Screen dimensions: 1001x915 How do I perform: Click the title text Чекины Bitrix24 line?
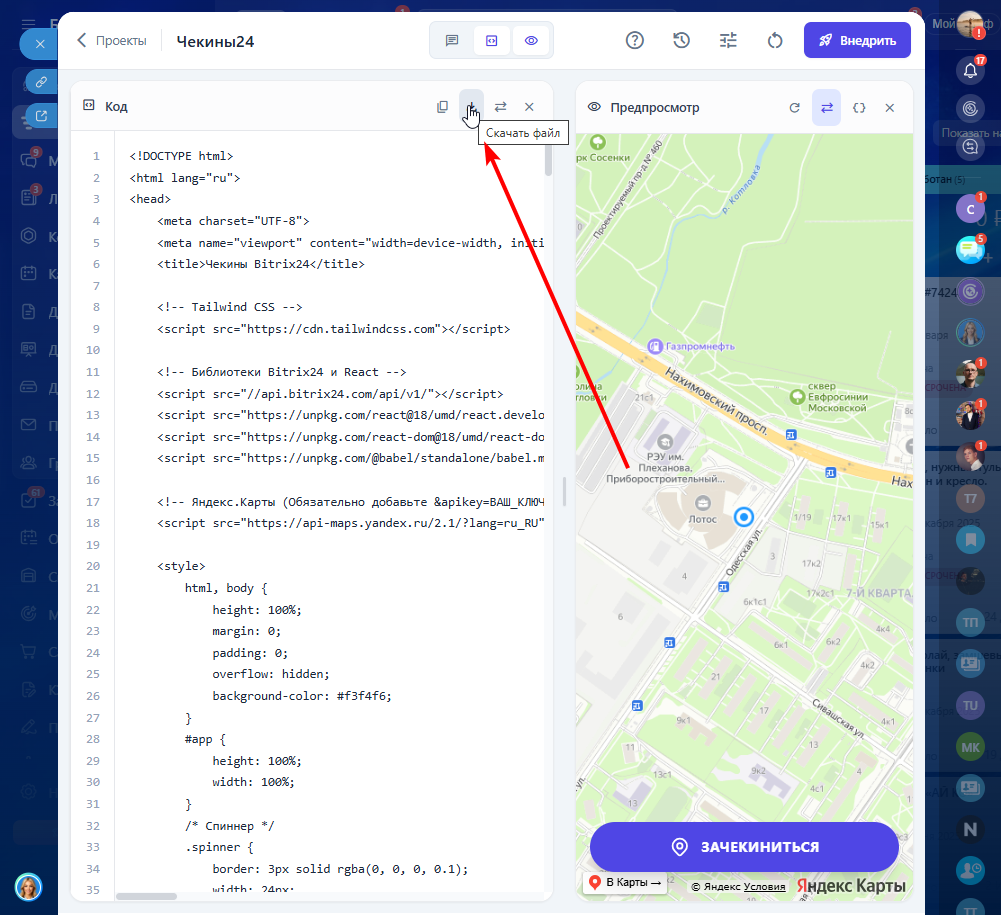[260, 264]
